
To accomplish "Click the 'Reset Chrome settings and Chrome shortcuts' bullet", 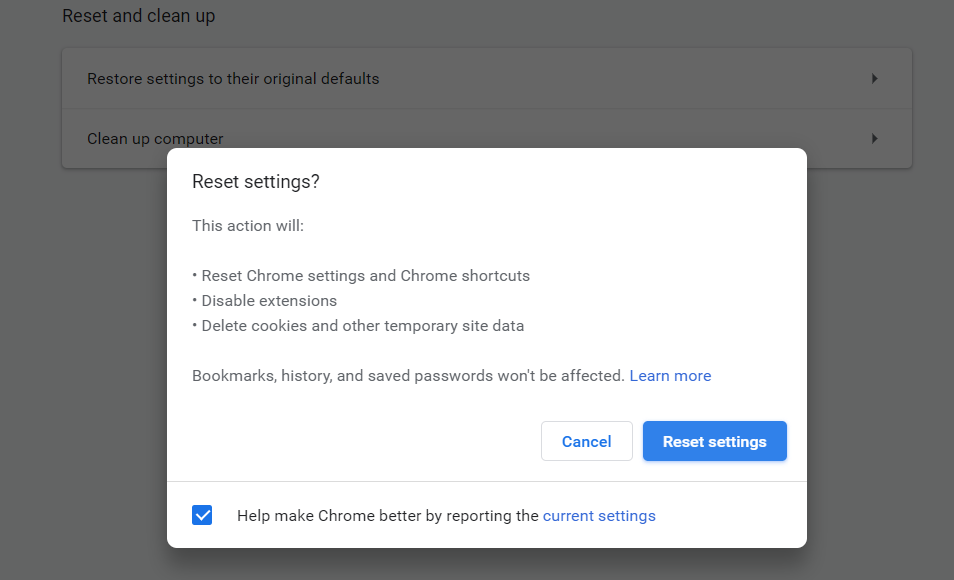I will click(x=365, y=276).
